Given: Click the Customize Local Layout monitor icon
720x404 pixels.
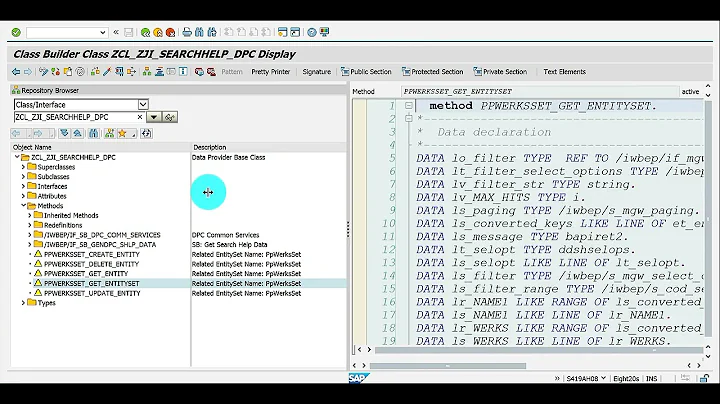Looking at the screenshot, I should (x=325, y=32).
